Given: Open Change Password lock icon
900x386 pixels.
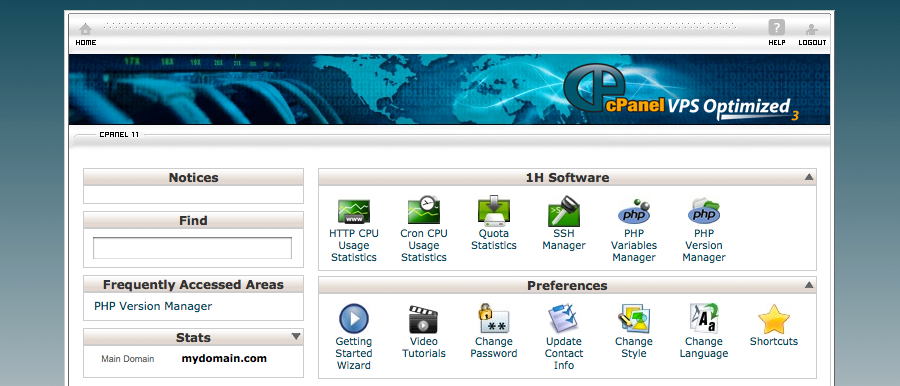Looking at the screenshot, I should [494, 319].
